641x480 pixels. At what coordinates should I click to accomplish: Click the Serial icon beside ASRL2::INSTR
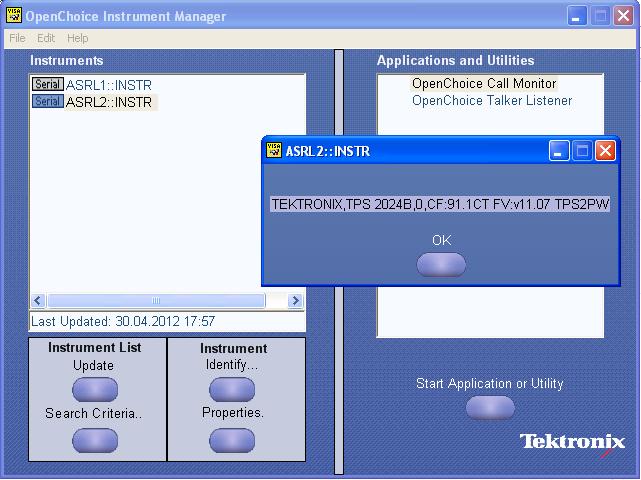[x=48, y=101]
